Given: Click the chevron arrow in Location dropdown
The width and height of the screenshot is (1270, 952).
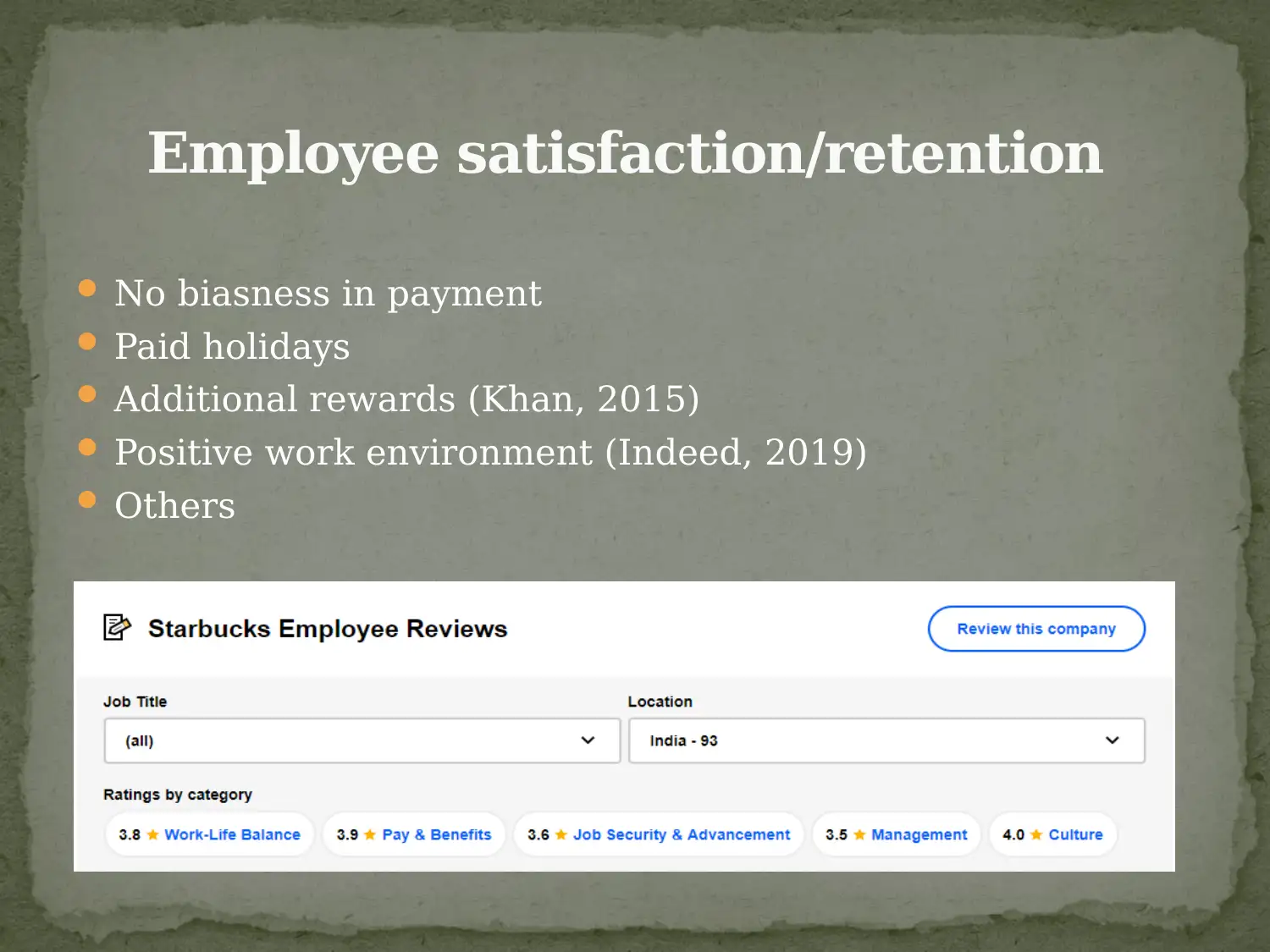Looking at the screenshot, I should [x=1113, y=740].
